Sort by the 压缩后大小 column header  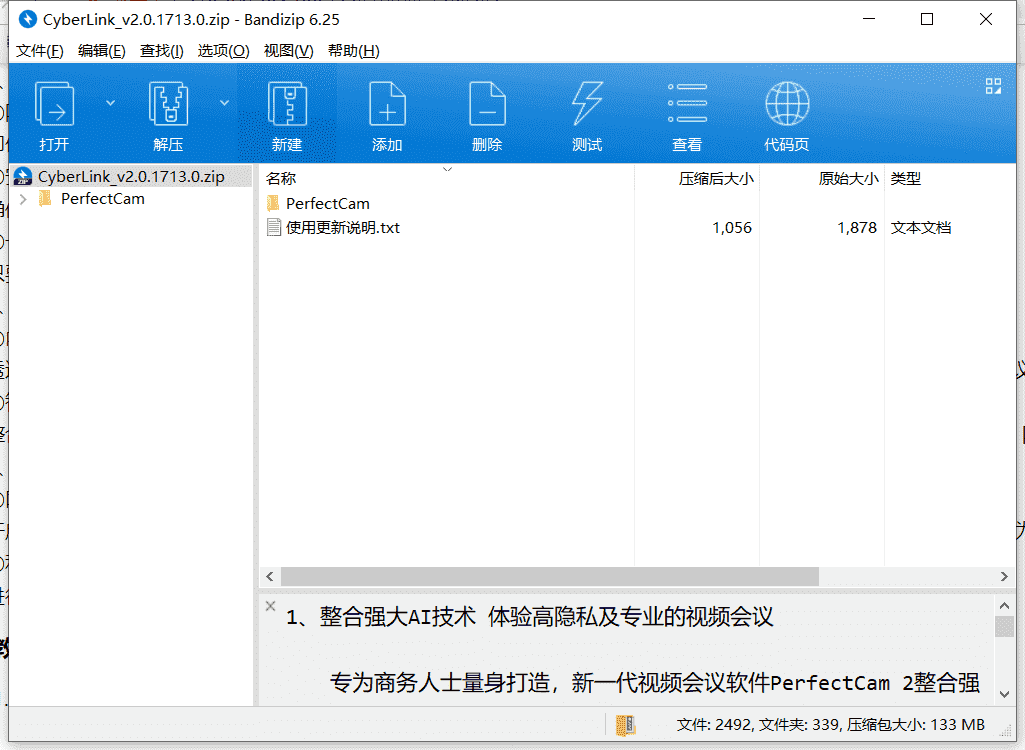716,179
